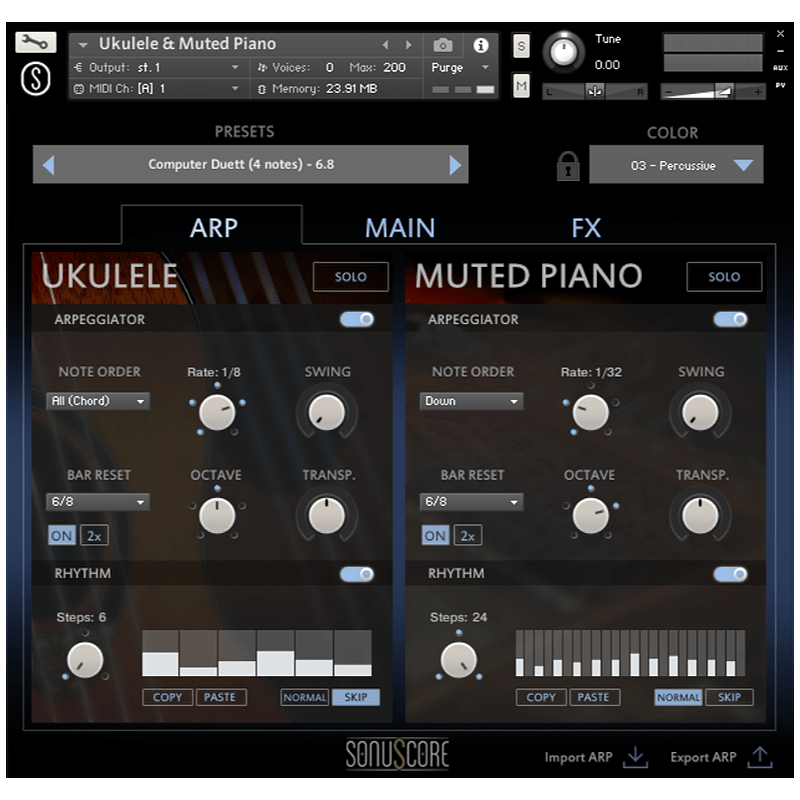Switch to the ARP tab

pyautogui.click(x=213, y=227)
